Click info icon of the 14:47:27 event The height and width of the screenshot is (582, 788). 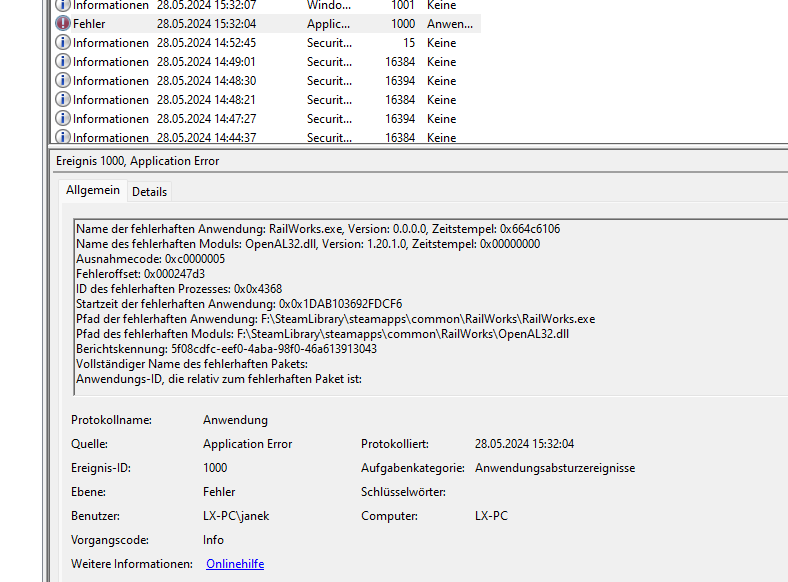[62, 119]
